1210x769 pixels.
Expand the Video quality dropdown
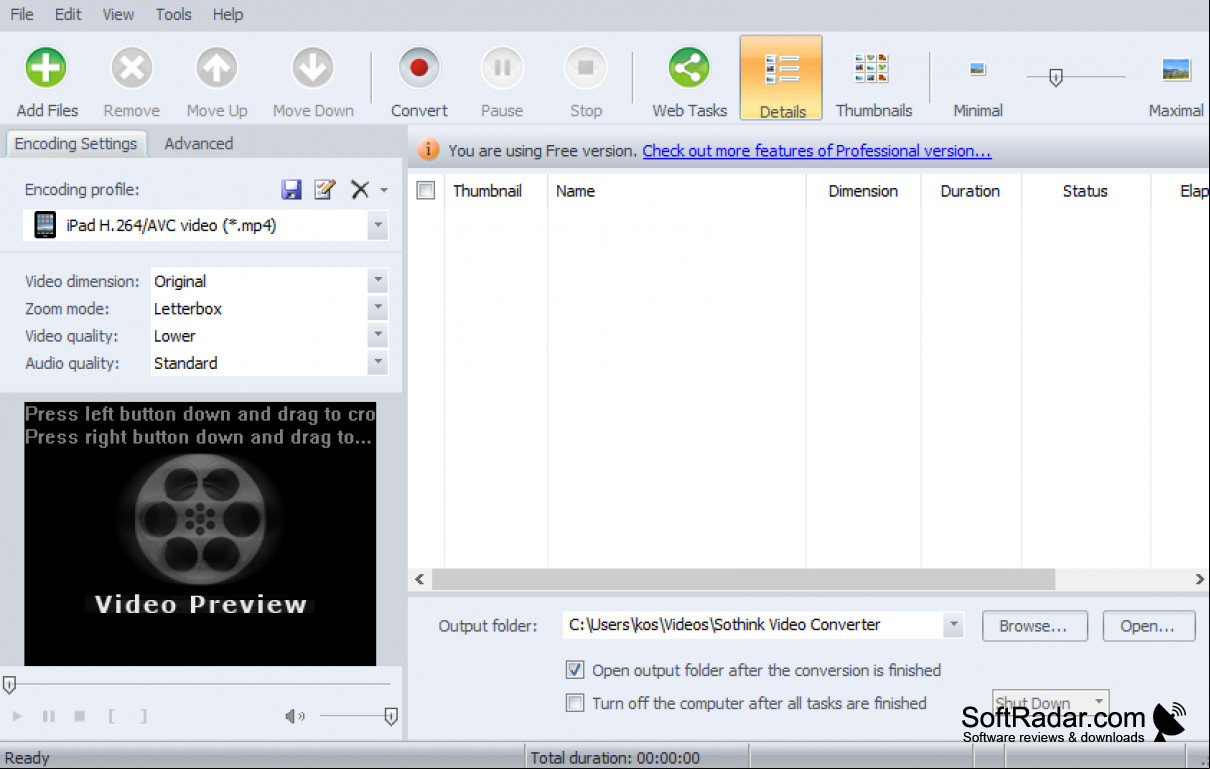click(377, 336)
